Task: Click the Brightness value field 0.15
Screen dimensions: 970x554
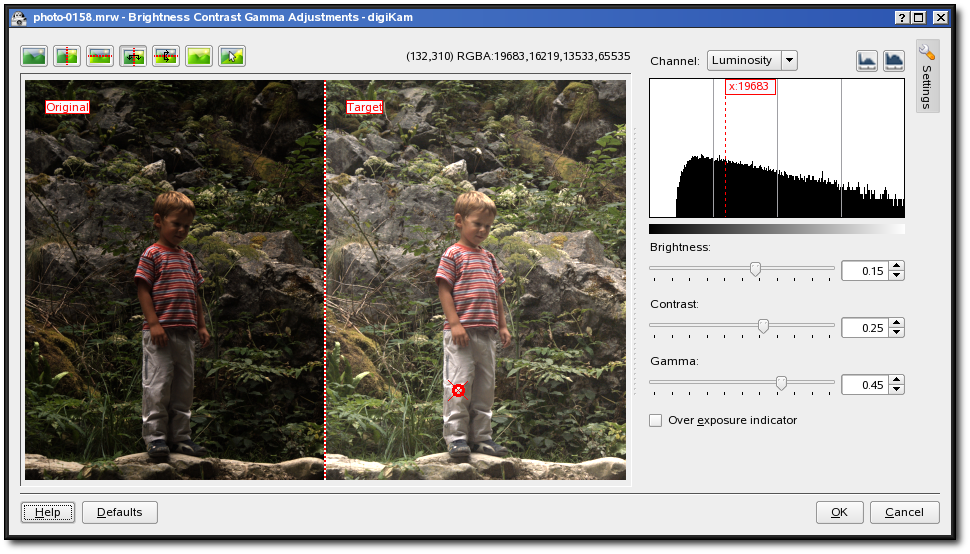Action: coord(865,271)
